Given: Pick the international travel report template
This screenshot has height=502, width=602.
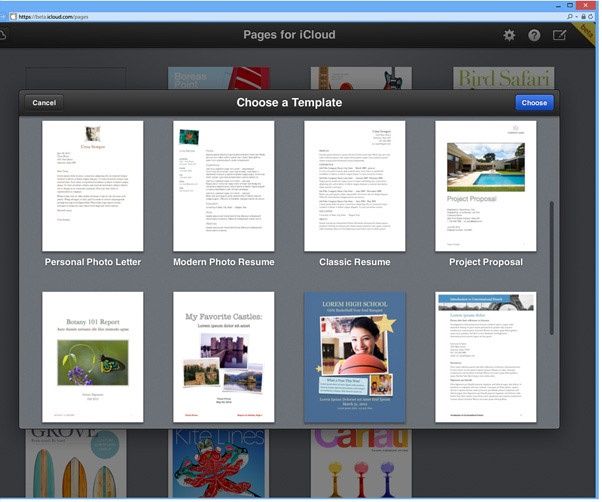Looking at the screenshot, I should [x=486, y=357].
